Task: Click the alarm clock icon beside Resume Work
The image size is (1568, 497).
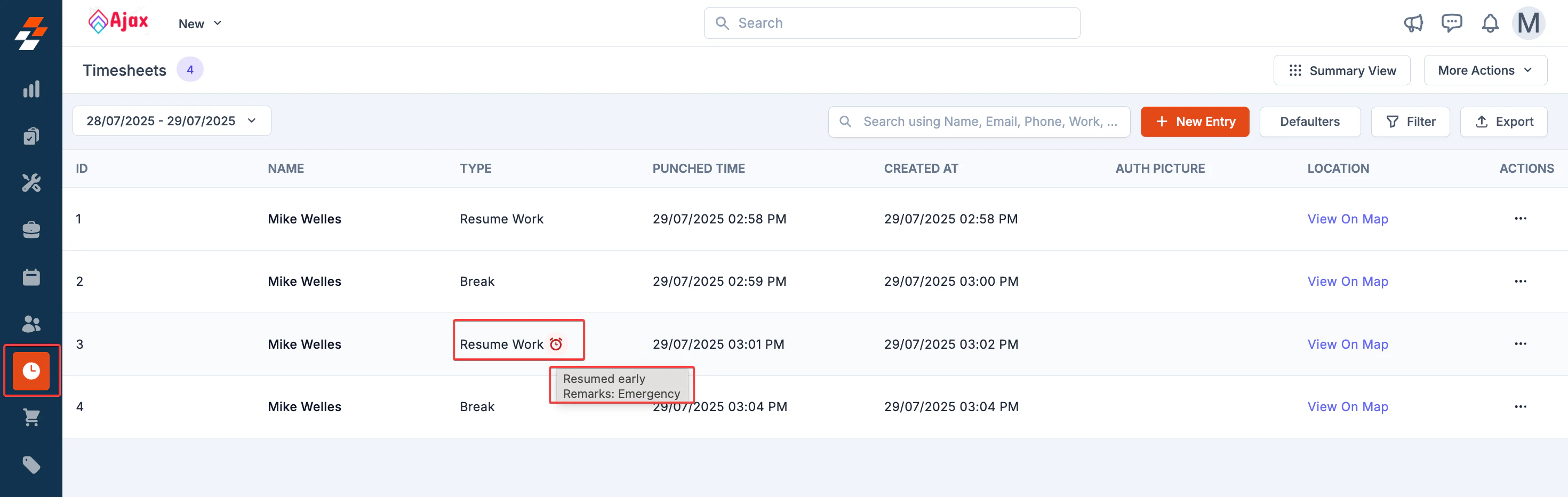Action: 556,344
